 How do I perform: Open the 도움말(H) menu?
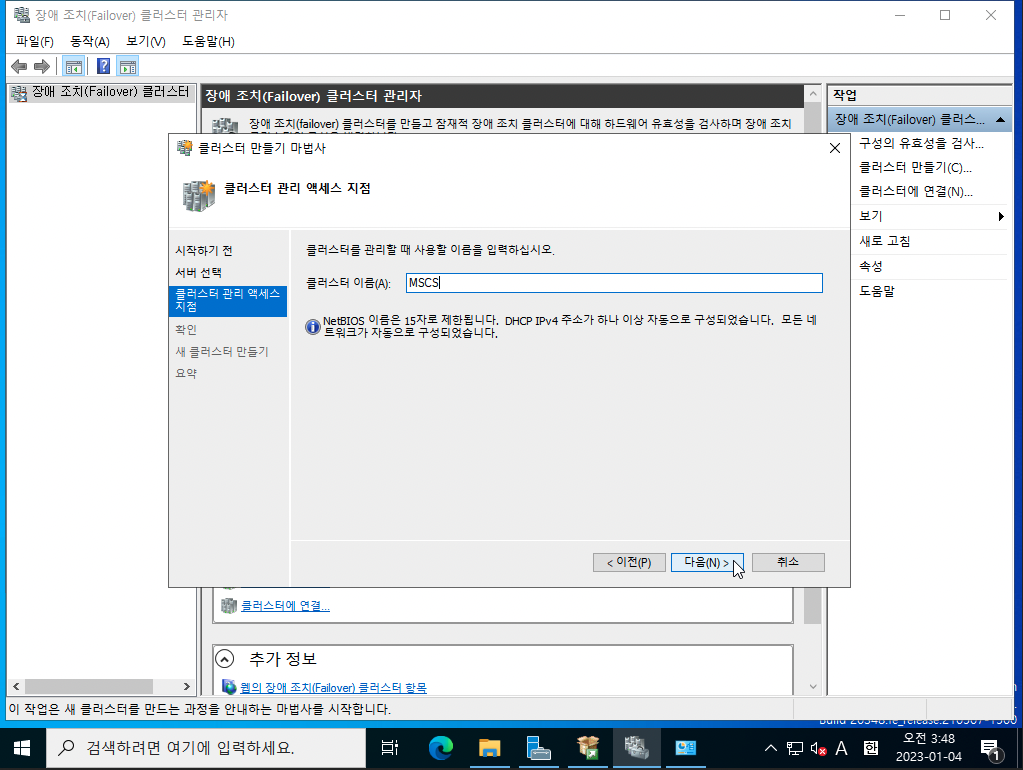click(208, 42)
